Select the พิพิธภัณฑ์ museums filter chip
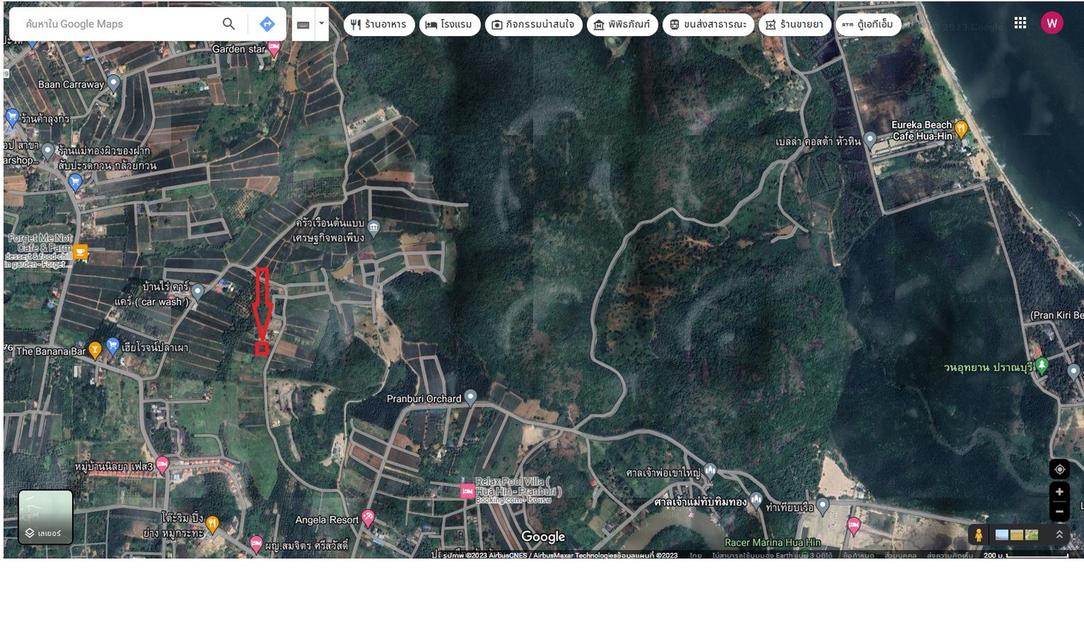The height and width of the screenshot is (640, 1084). tap(622, 24)
